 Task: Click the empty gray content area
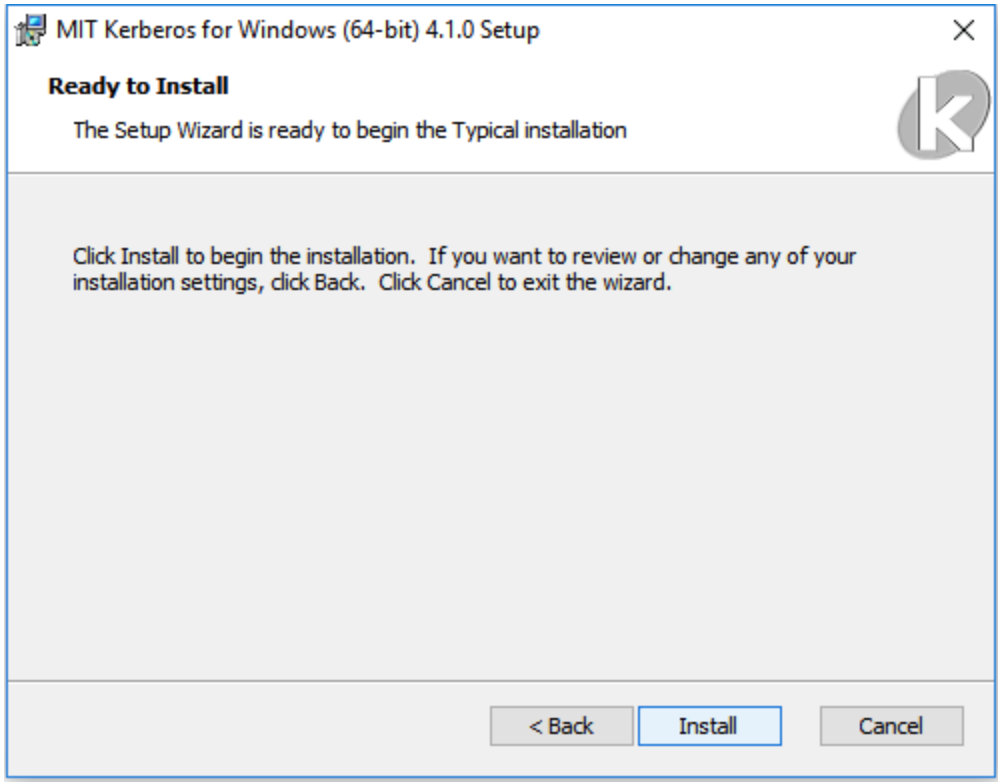(x=500, y=484)
